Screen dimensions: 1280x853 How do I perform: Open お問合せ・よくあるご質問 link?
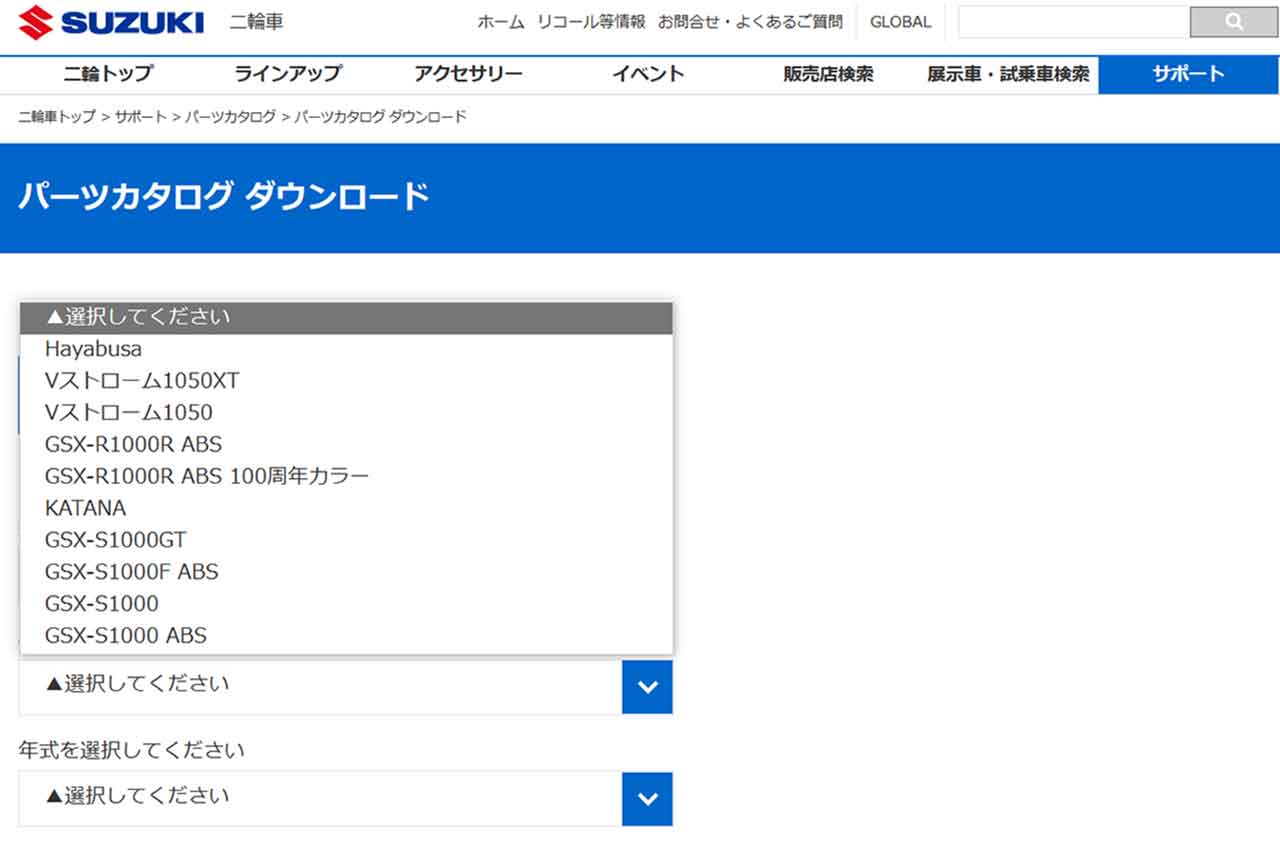tap(750, 21)
